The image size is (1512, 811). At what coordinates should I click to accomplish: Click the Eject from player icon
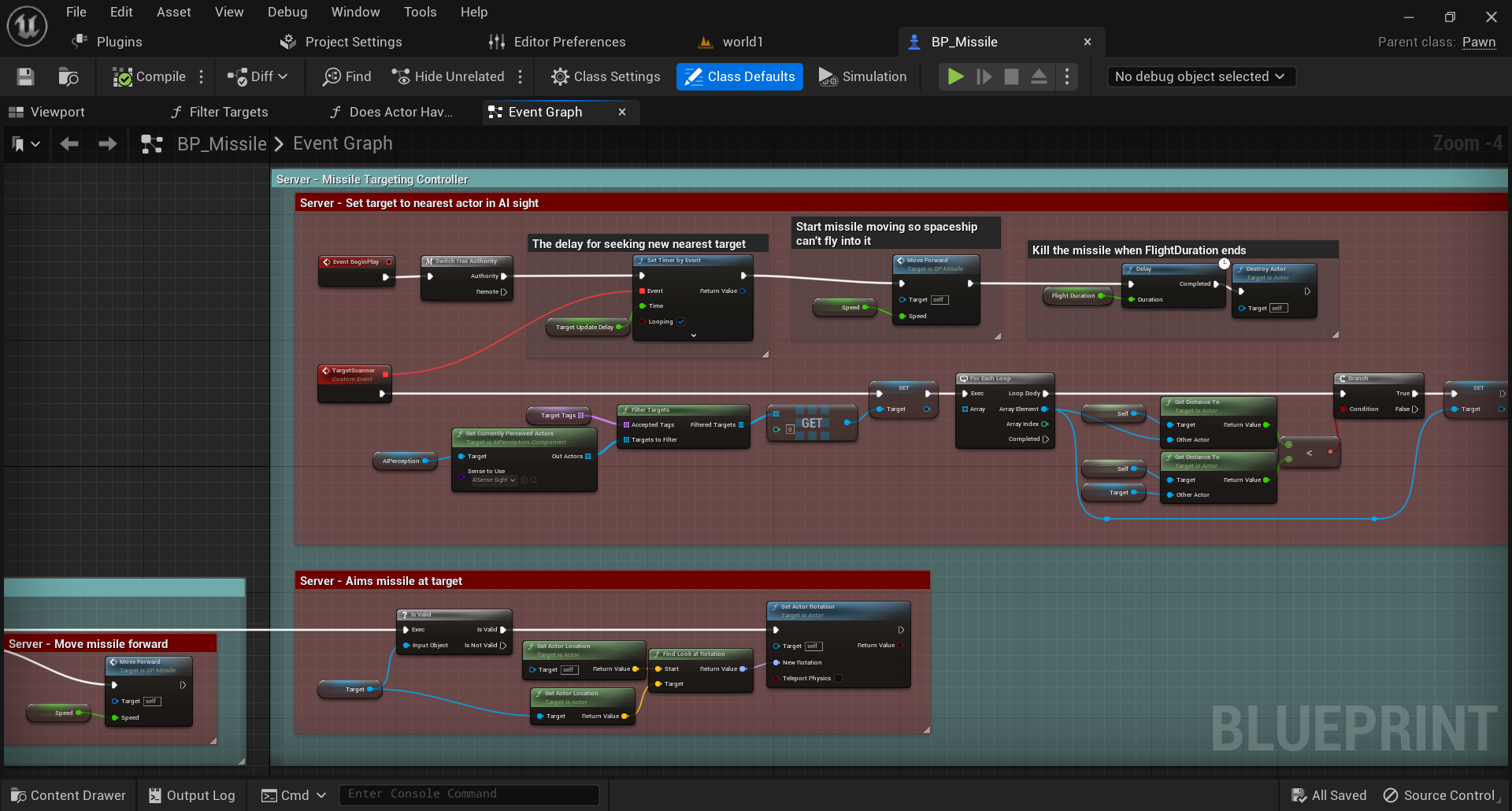pyautogui.click(x=1039, y=76)
